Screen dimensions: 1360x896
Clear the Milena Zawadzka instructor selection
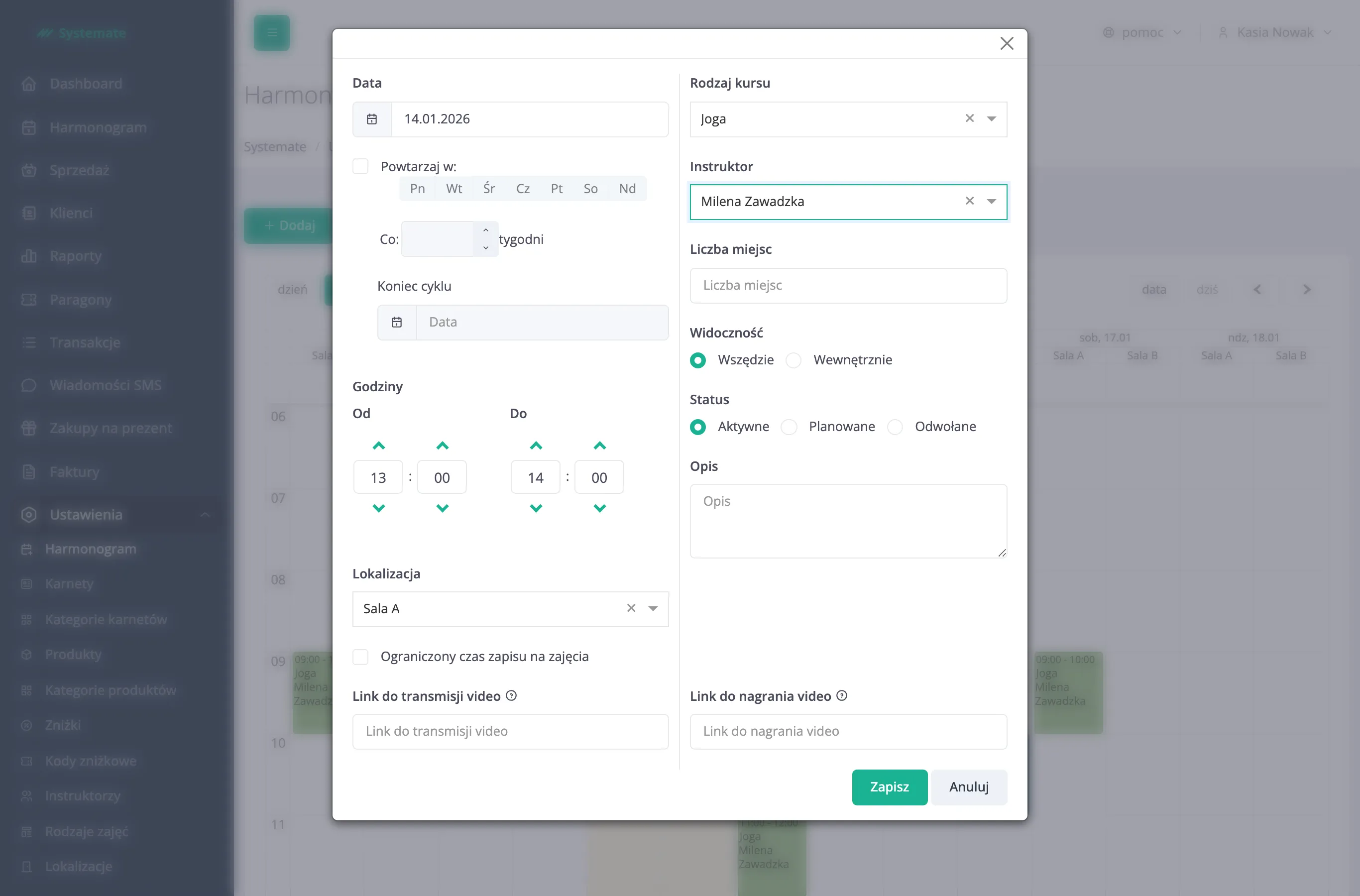970,201
